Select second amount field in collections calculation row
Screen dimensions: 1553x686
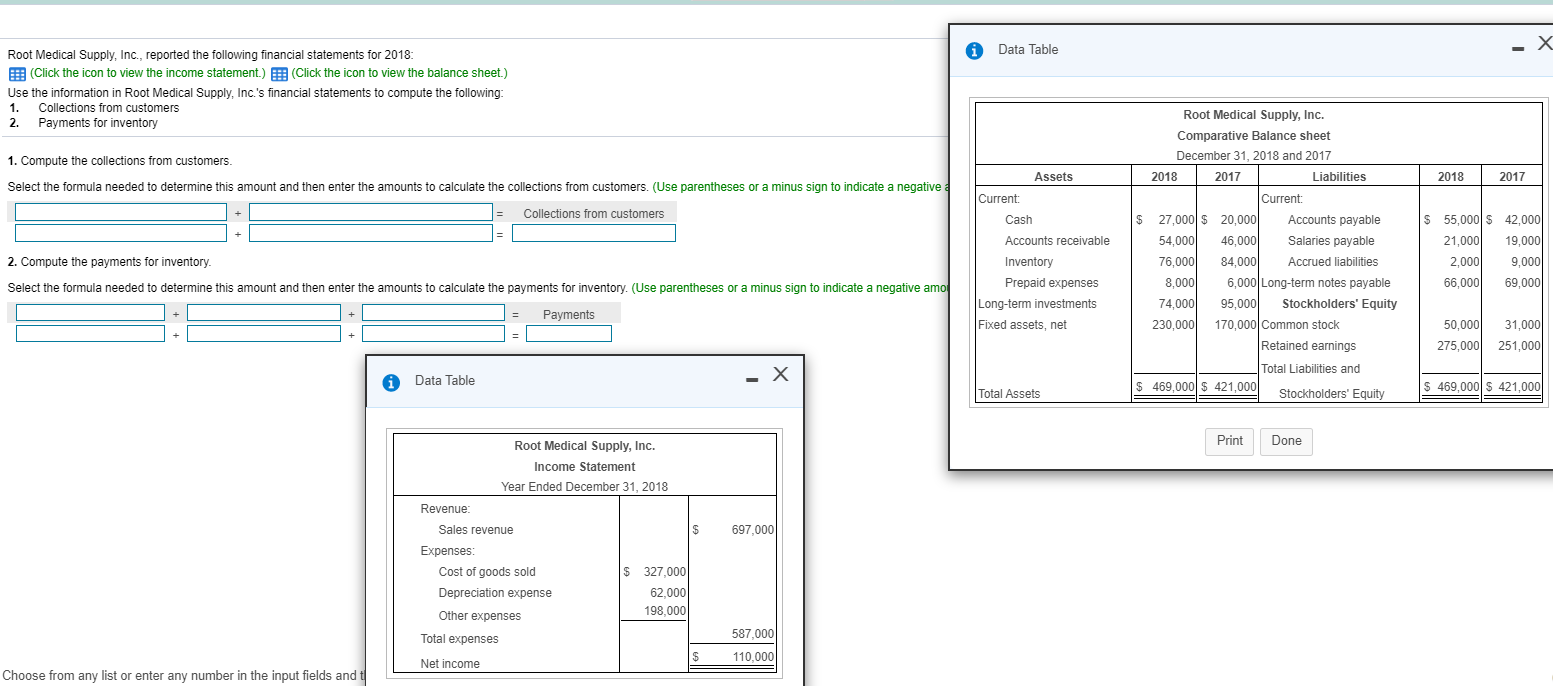[x=370, y=233]
